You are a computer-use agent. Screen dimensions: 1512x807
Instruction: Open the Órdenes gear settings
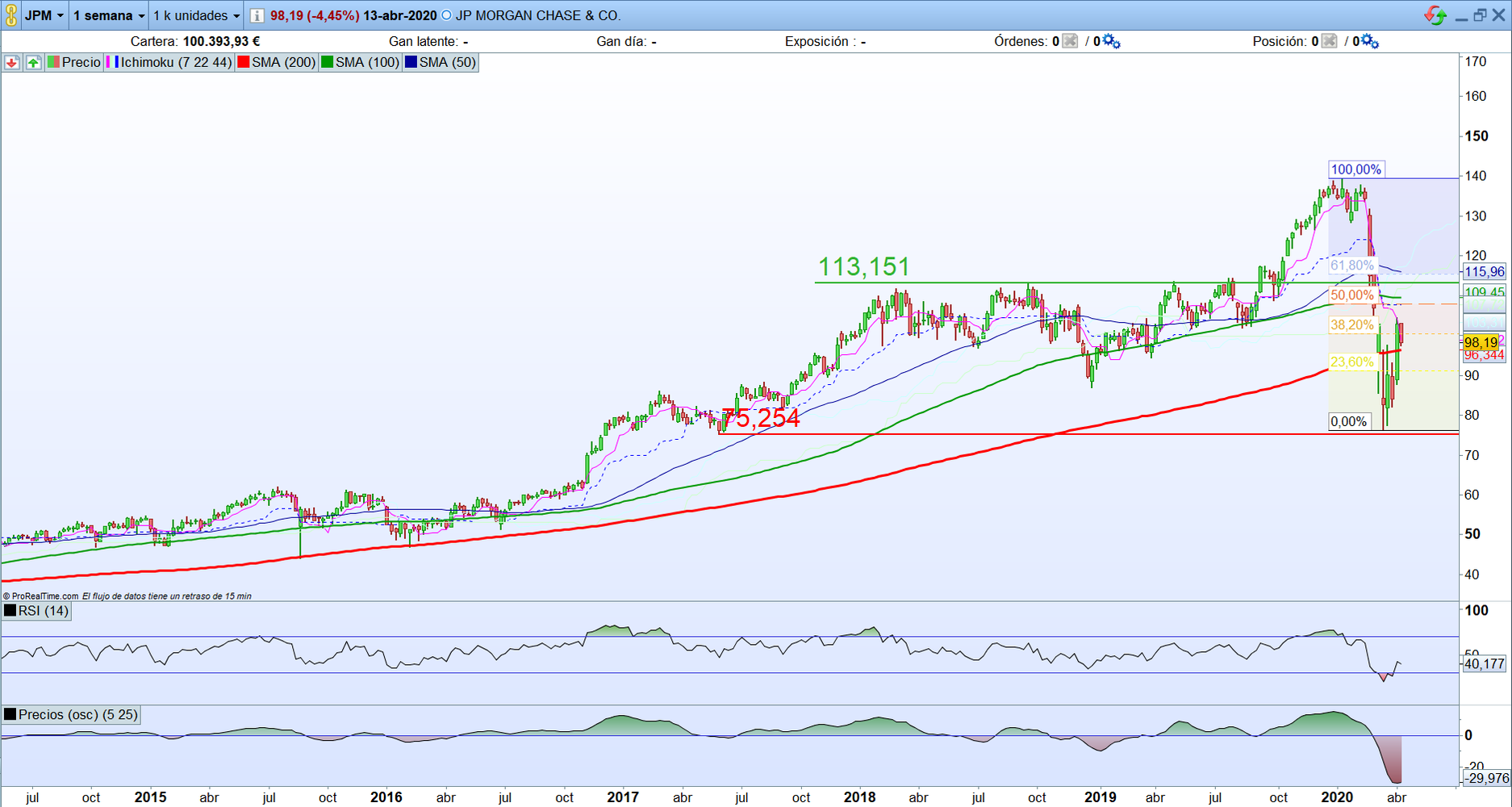point(1112,41)
